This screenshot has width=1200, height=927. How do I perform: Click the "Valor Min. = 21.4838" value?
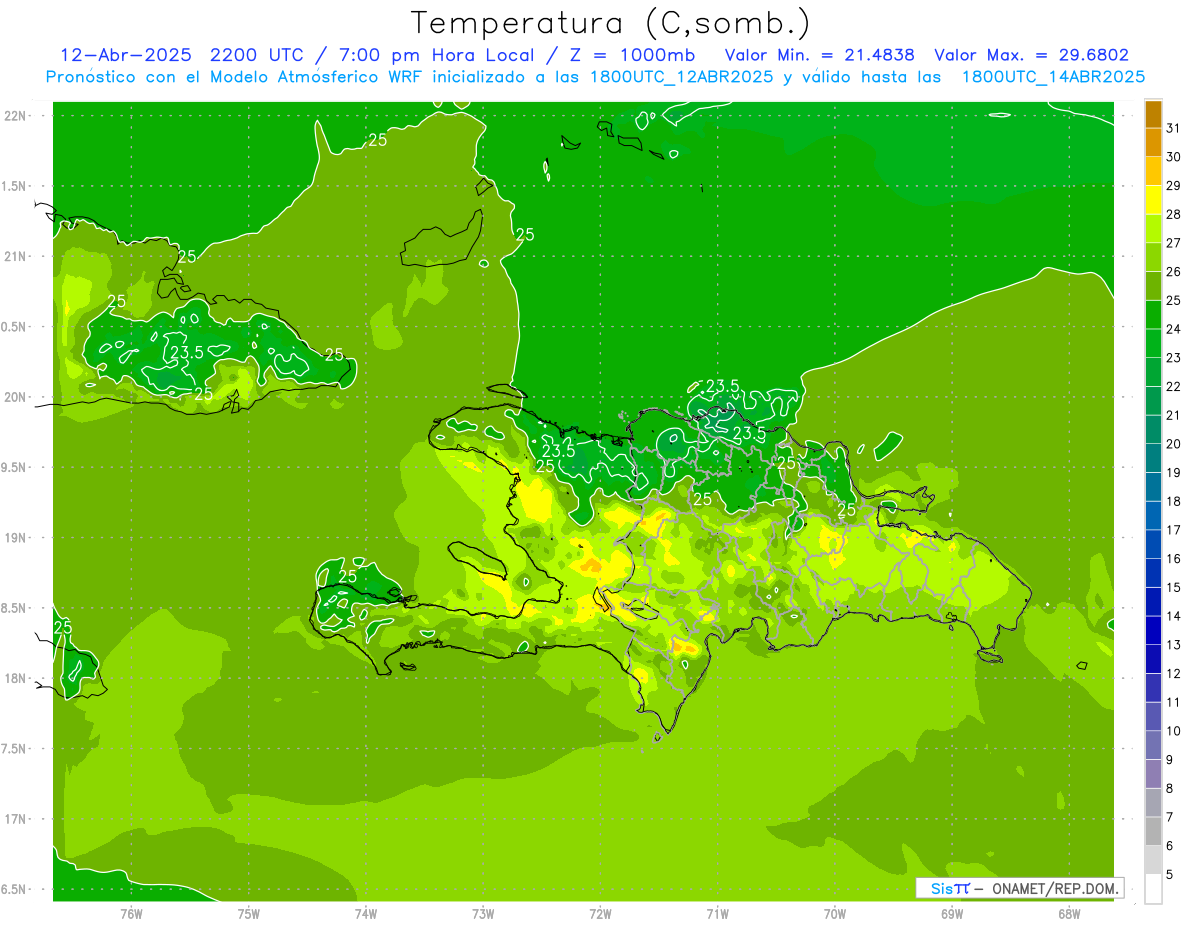click(819, 55)
